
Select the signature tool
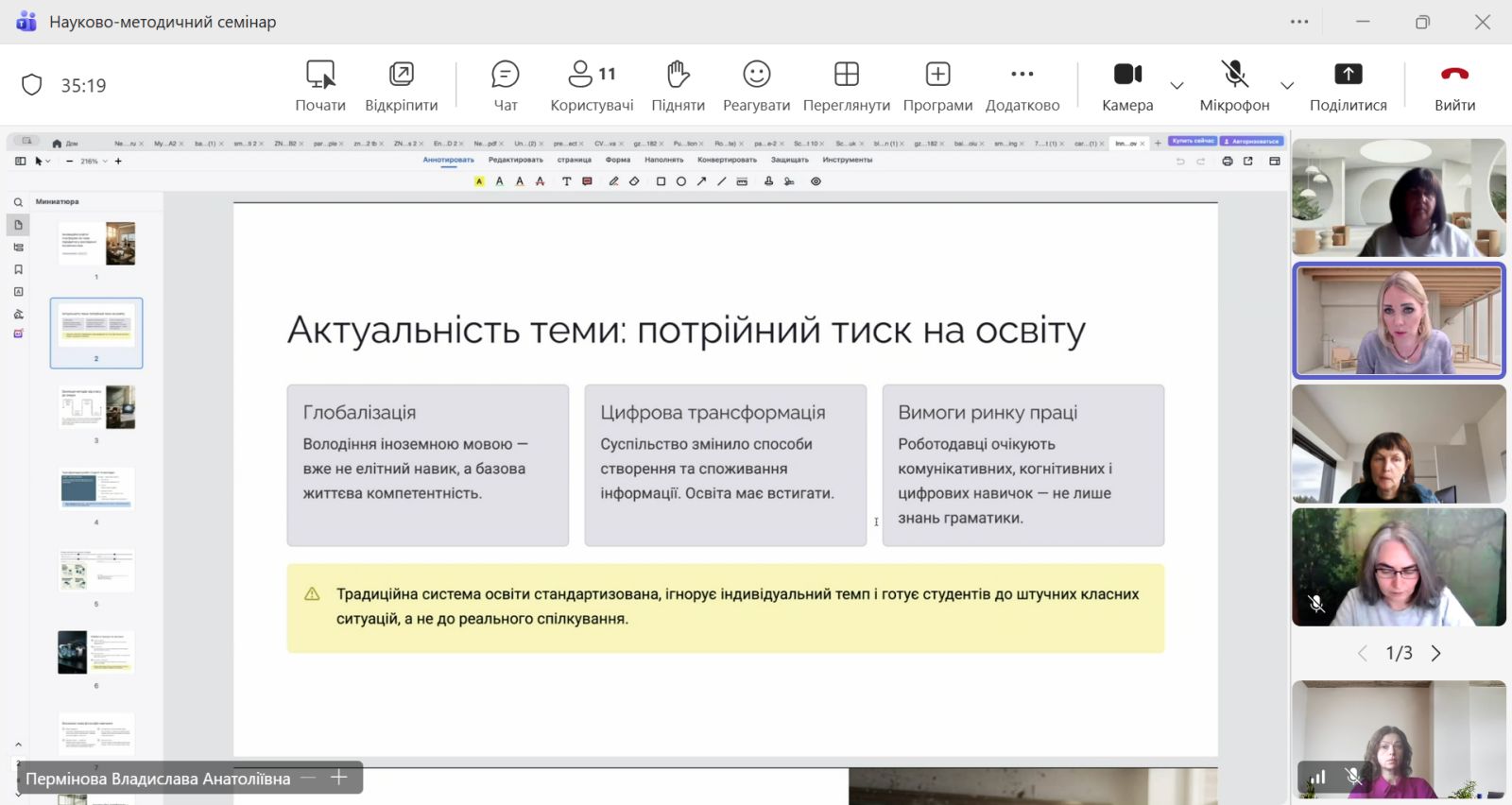(x=789, y=181)
